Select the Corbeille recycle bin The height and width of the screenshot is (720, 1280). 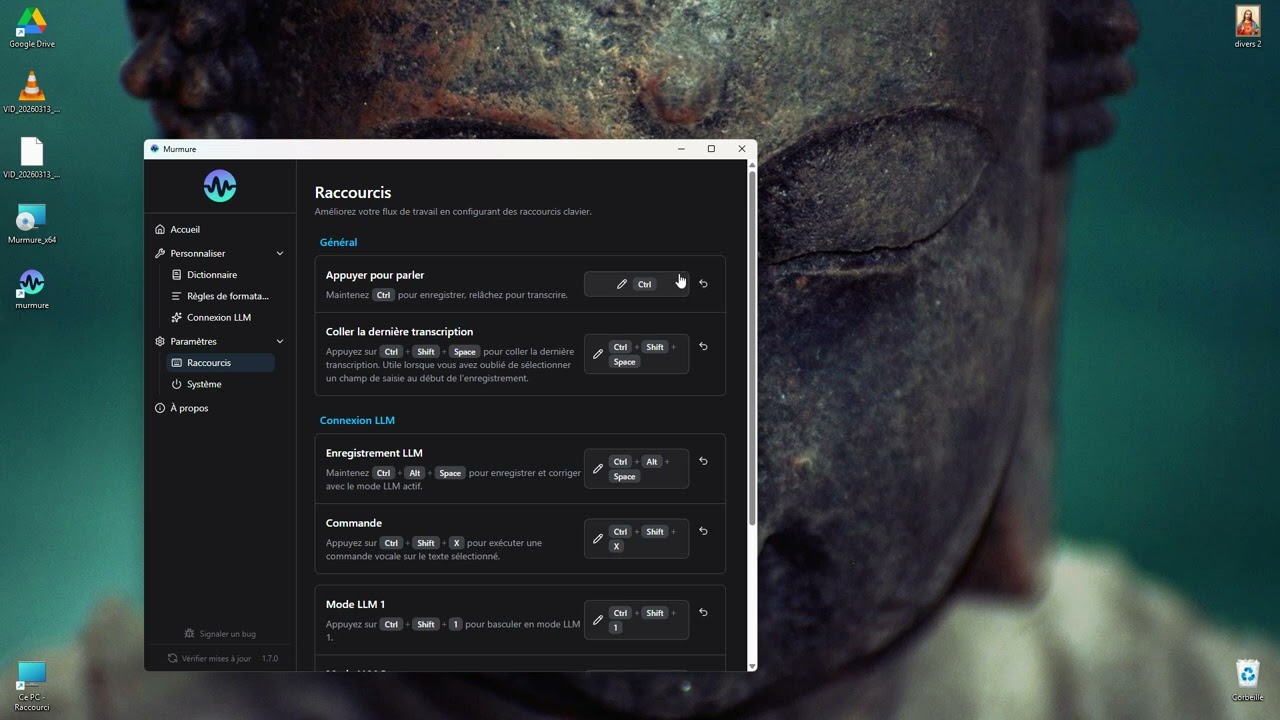point(1247,680)
